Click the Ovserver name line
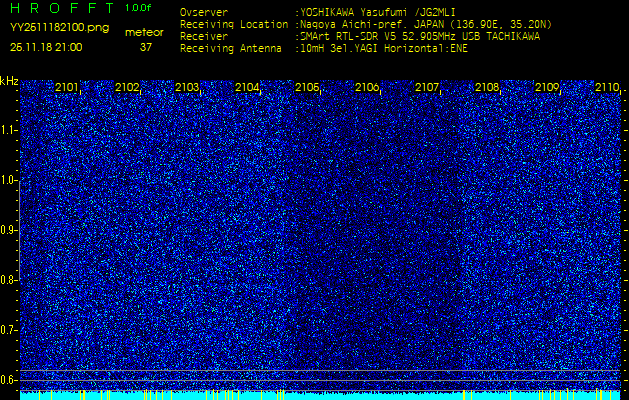The width and height of the screenshot is (629, 400). click(x=318, y=13)
